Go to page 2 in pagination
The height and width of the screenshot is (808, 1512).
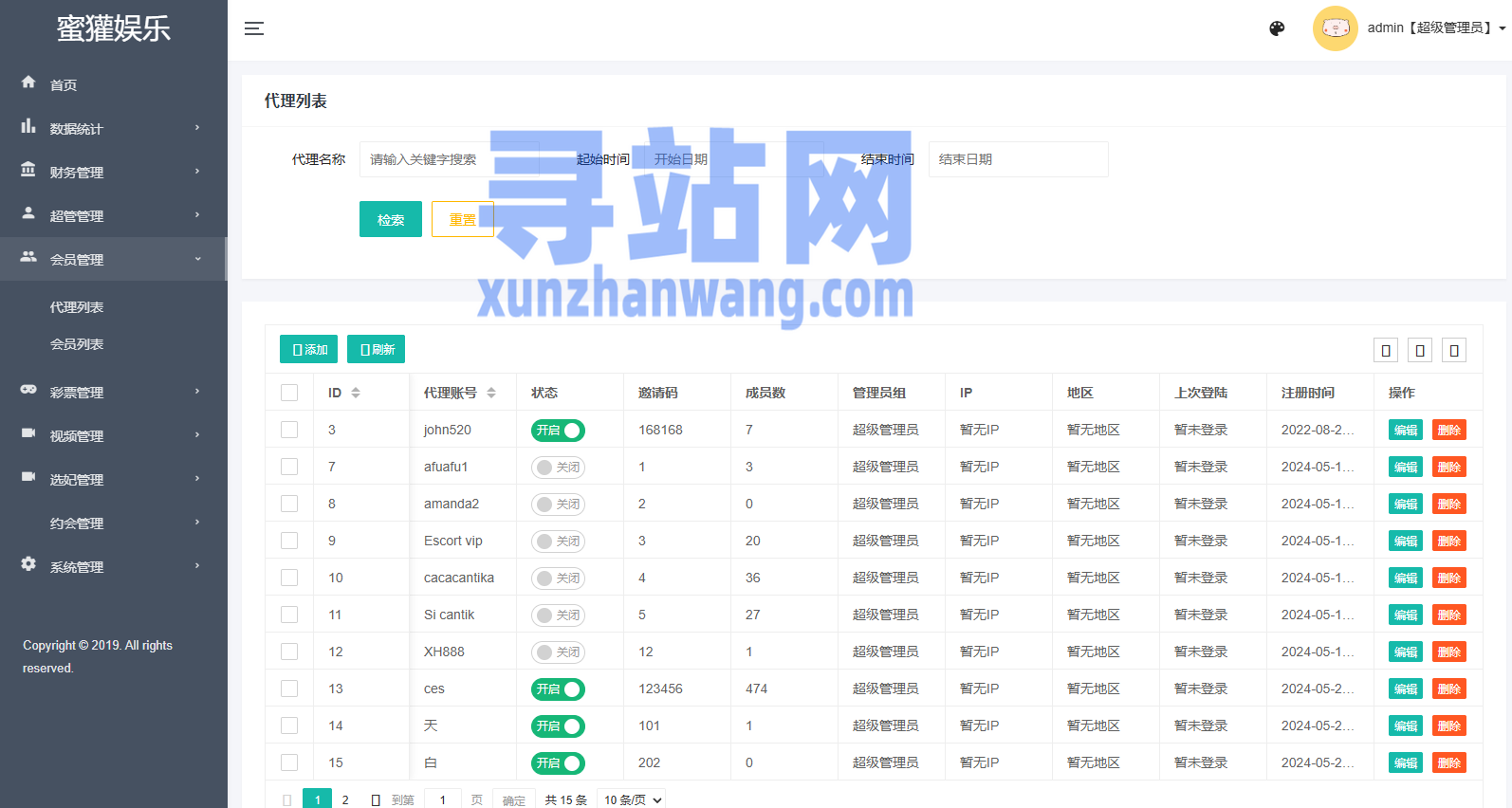345,800
